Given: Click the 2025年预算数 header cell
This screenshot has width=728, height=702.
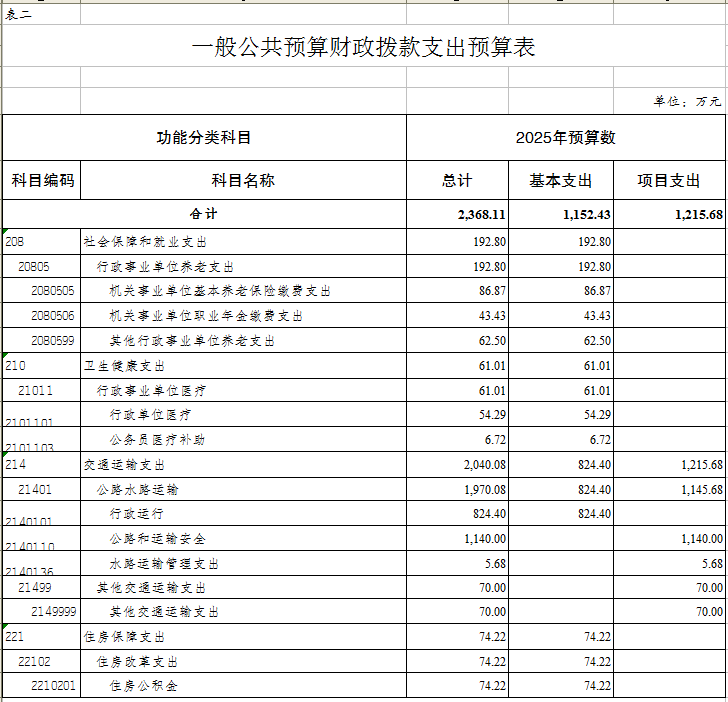Looking at the screenshot, I should [x=566, y=137].
